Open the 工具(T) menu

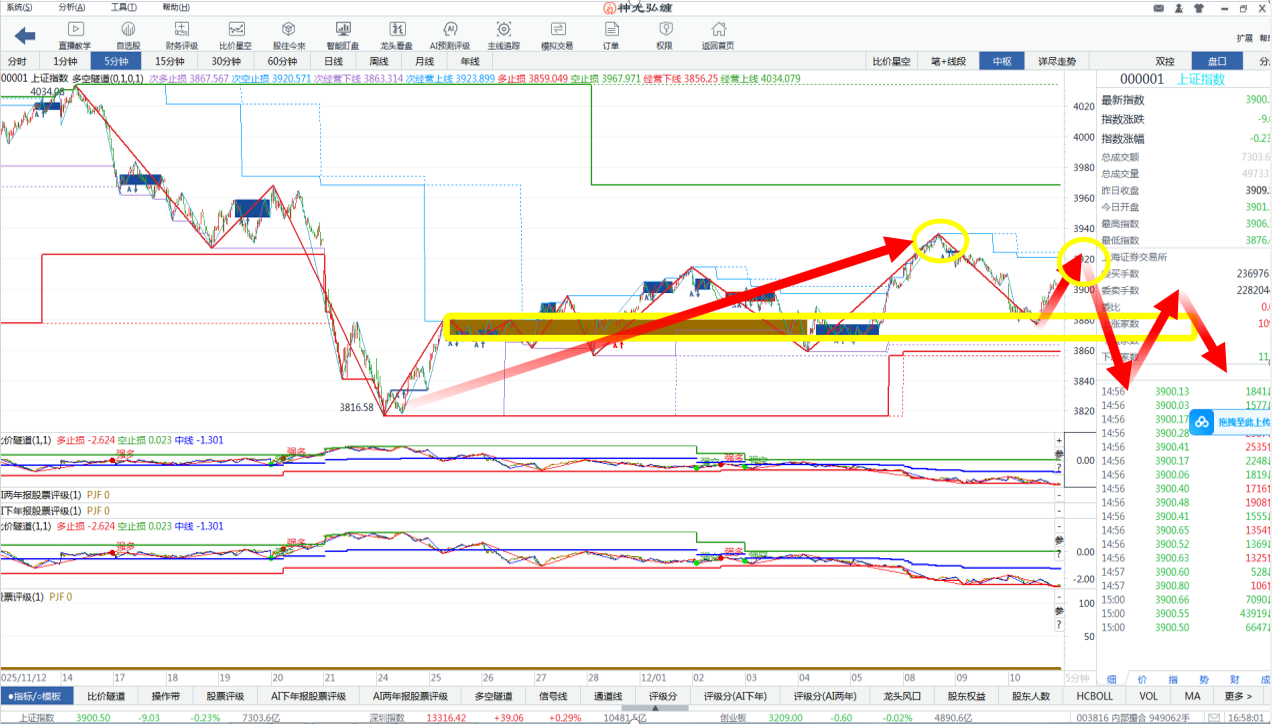coord(125,6)
